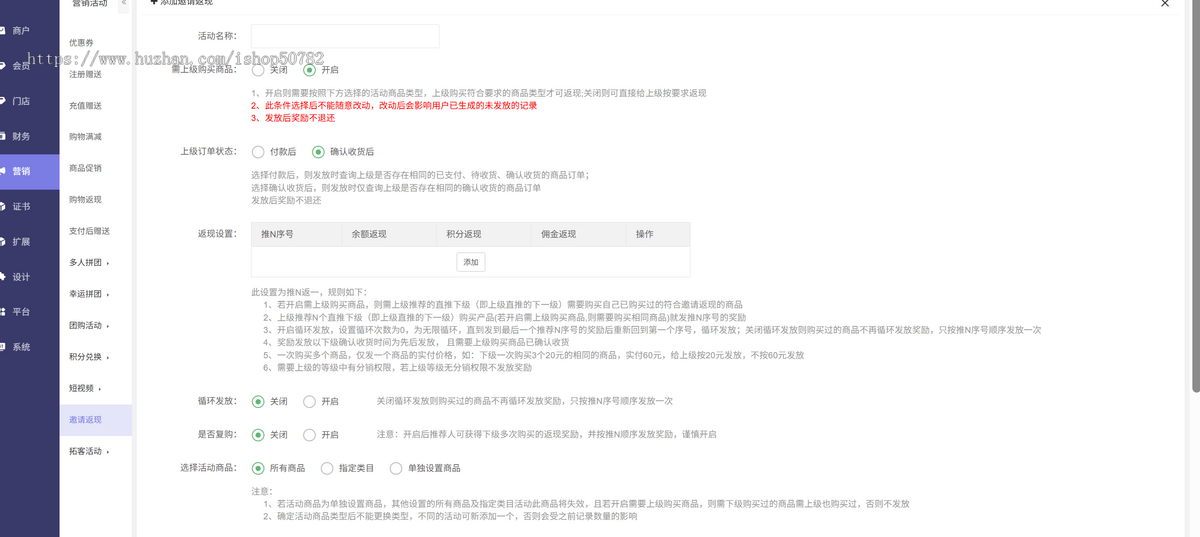Click the 返现设置 field label

[216, 234]
